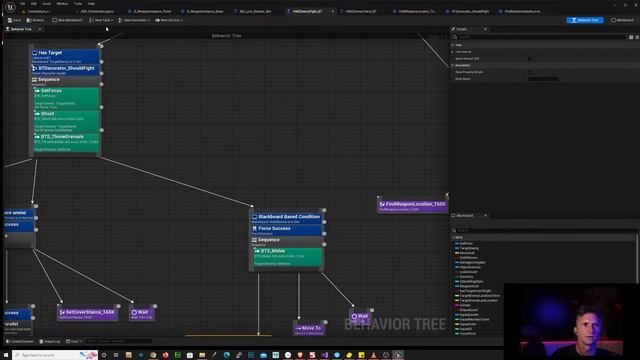Screen dimensions: 640x360
Task: Select the Sequence node above BTS_Melee
Action: pos(287,241)
